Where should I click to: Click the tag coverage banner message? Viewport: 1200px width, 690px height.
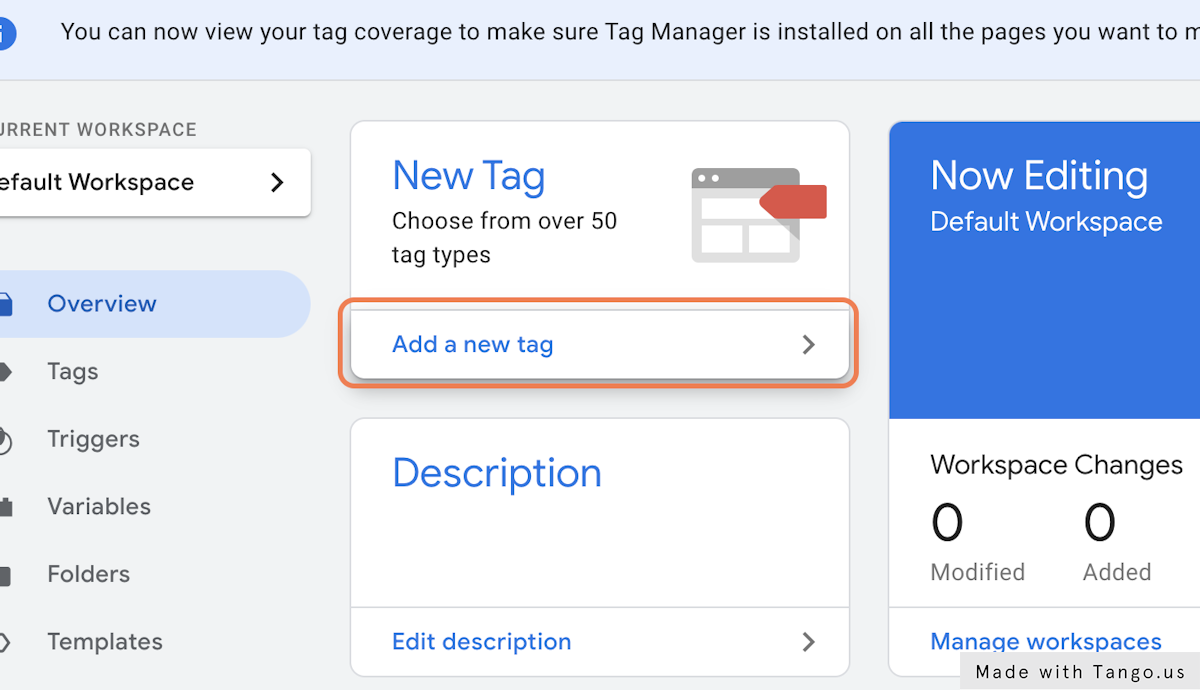coord(630,32)
